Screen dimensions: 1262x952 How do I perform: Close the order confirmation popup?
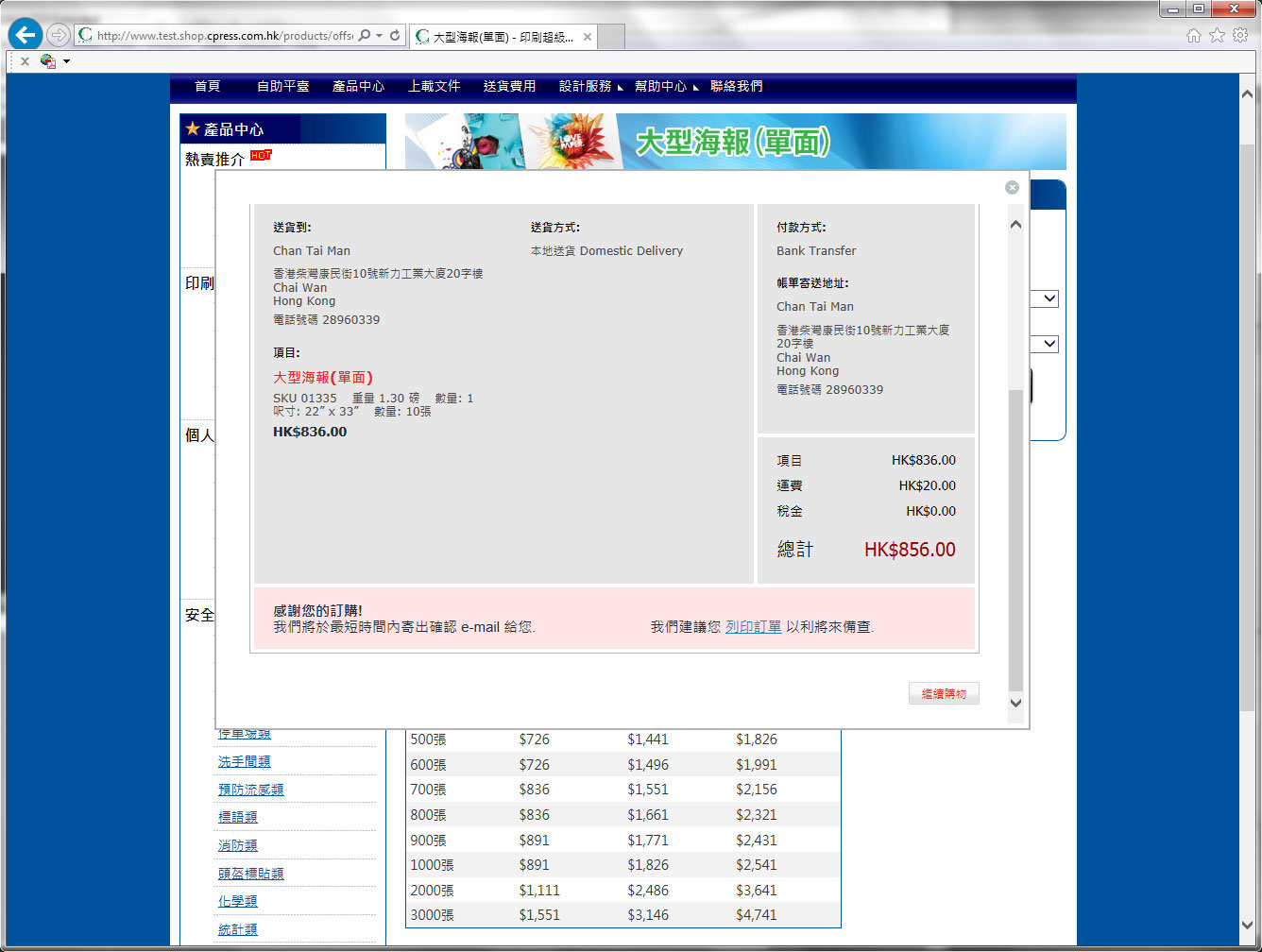tap(1012, 187)
